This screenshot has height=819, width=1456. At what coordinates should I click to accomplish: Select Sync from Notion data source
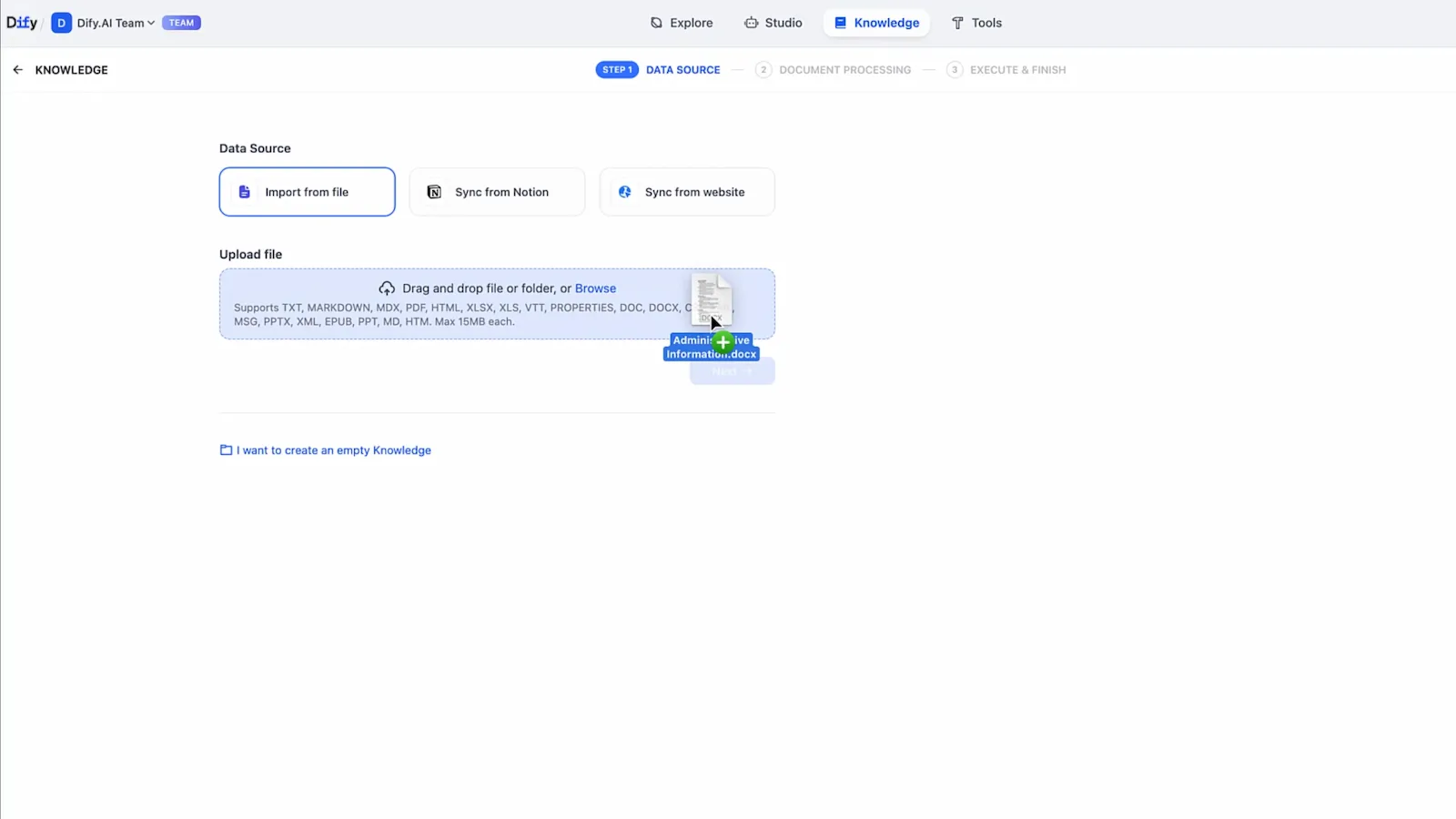[497, 192]
